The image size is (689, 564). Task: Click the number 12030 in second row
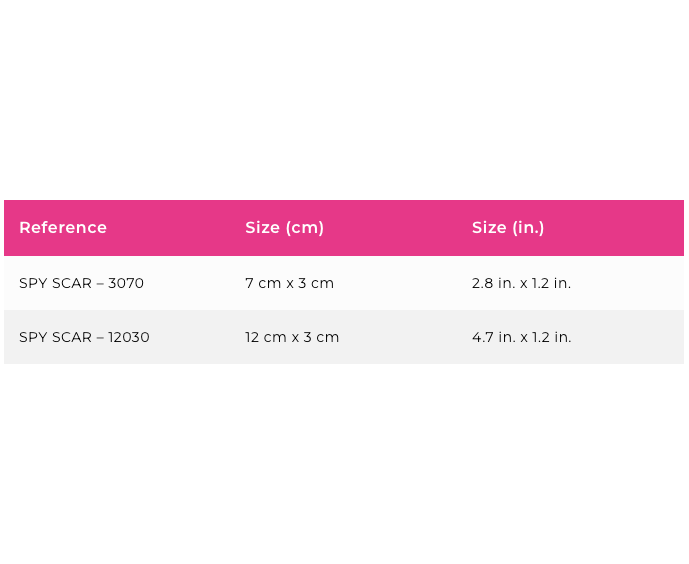[129, 337]
